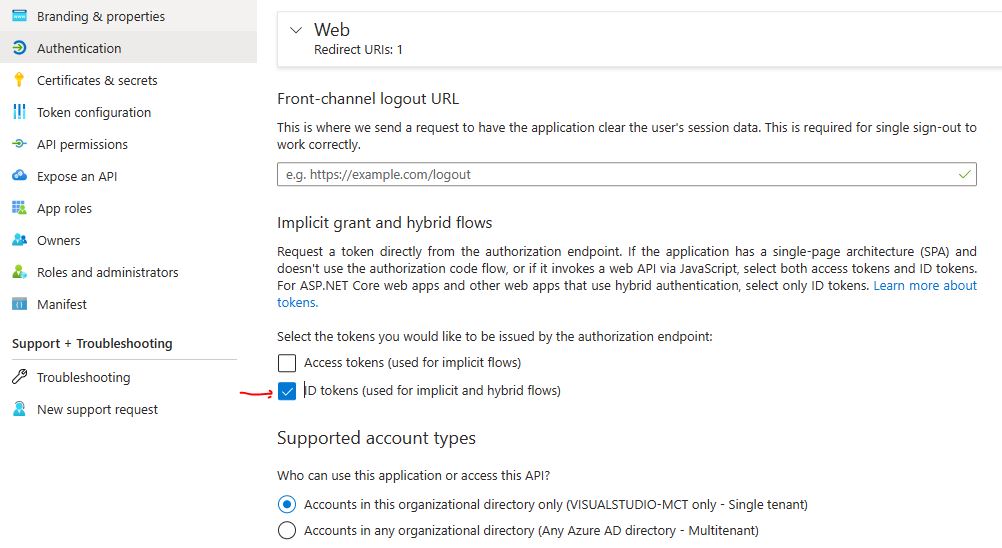Click the Owners people icon
Image resolution: width=1002 pixels, height=548 pixels.
pos(19,240)
